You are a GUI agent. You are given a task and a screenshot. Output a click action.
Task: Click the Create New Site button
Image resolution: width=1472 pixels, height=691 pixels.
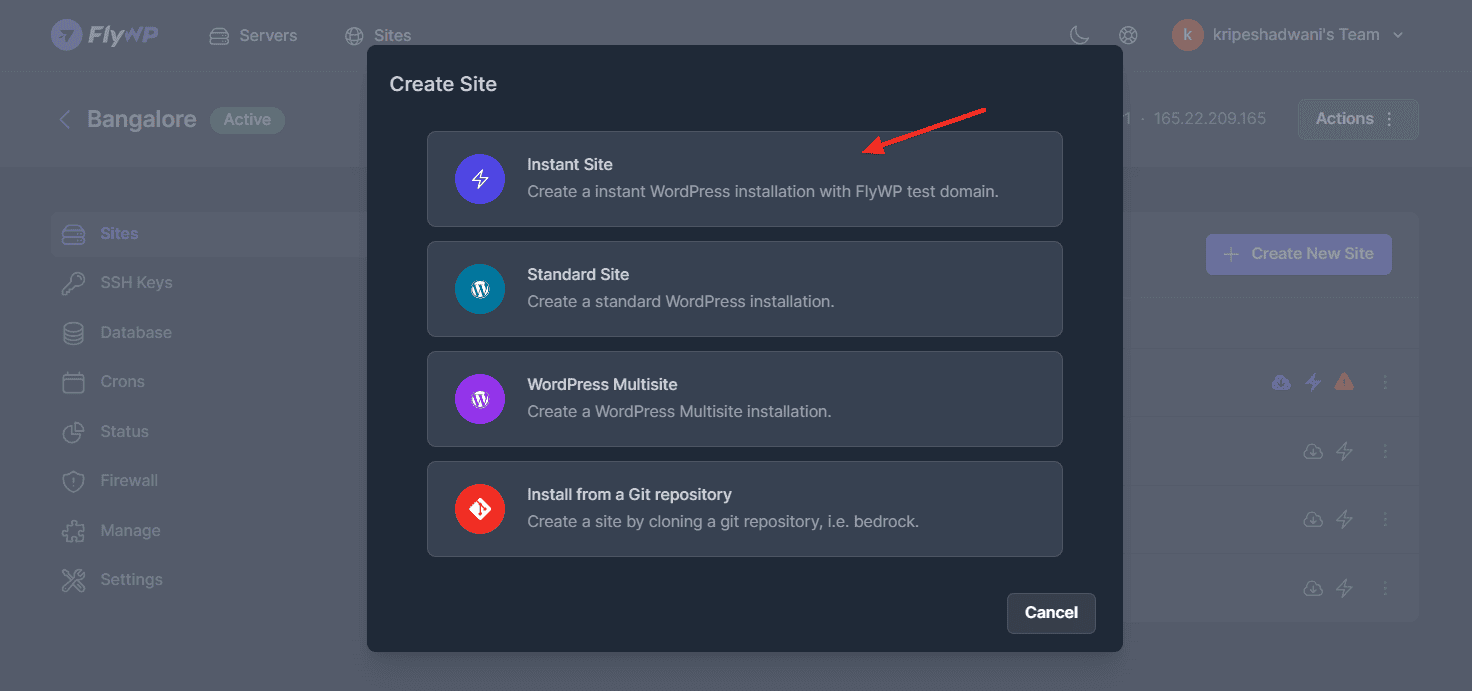pyautogui.click(x=1298, y=254)
